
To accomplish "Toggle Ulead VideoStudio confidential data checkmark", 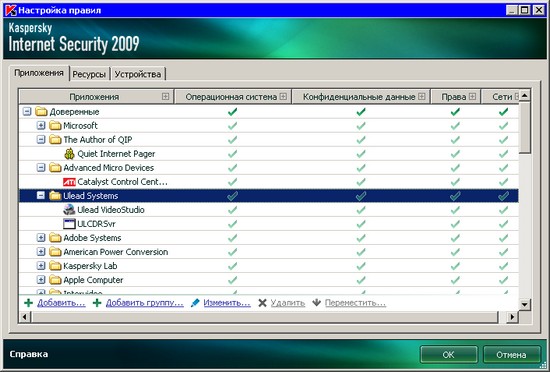I will [361, 210].
